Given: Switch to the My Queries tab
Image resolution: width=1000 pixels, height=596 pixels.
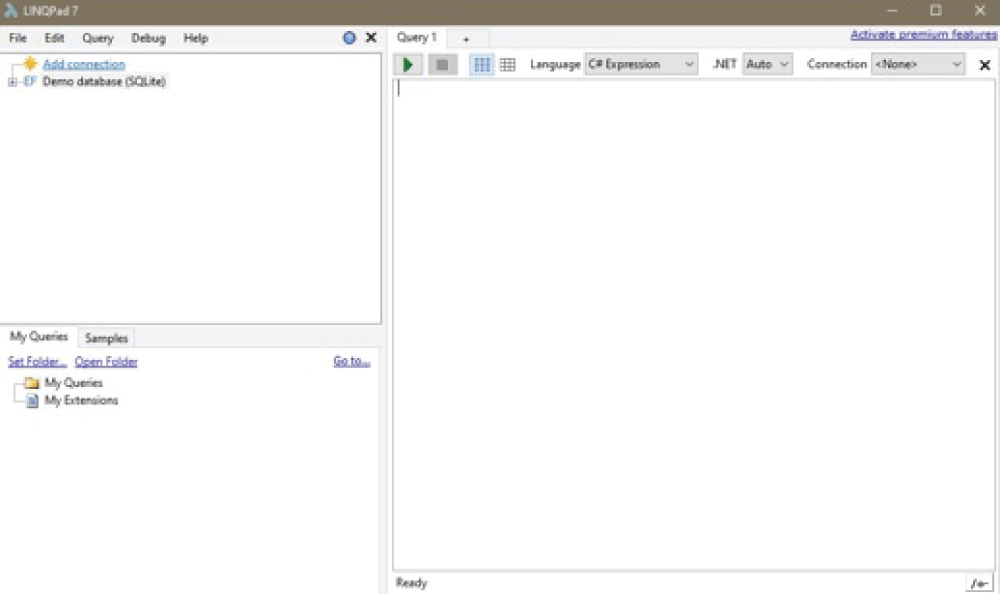Looking at the screenshot, I should (x=38, y=337).
